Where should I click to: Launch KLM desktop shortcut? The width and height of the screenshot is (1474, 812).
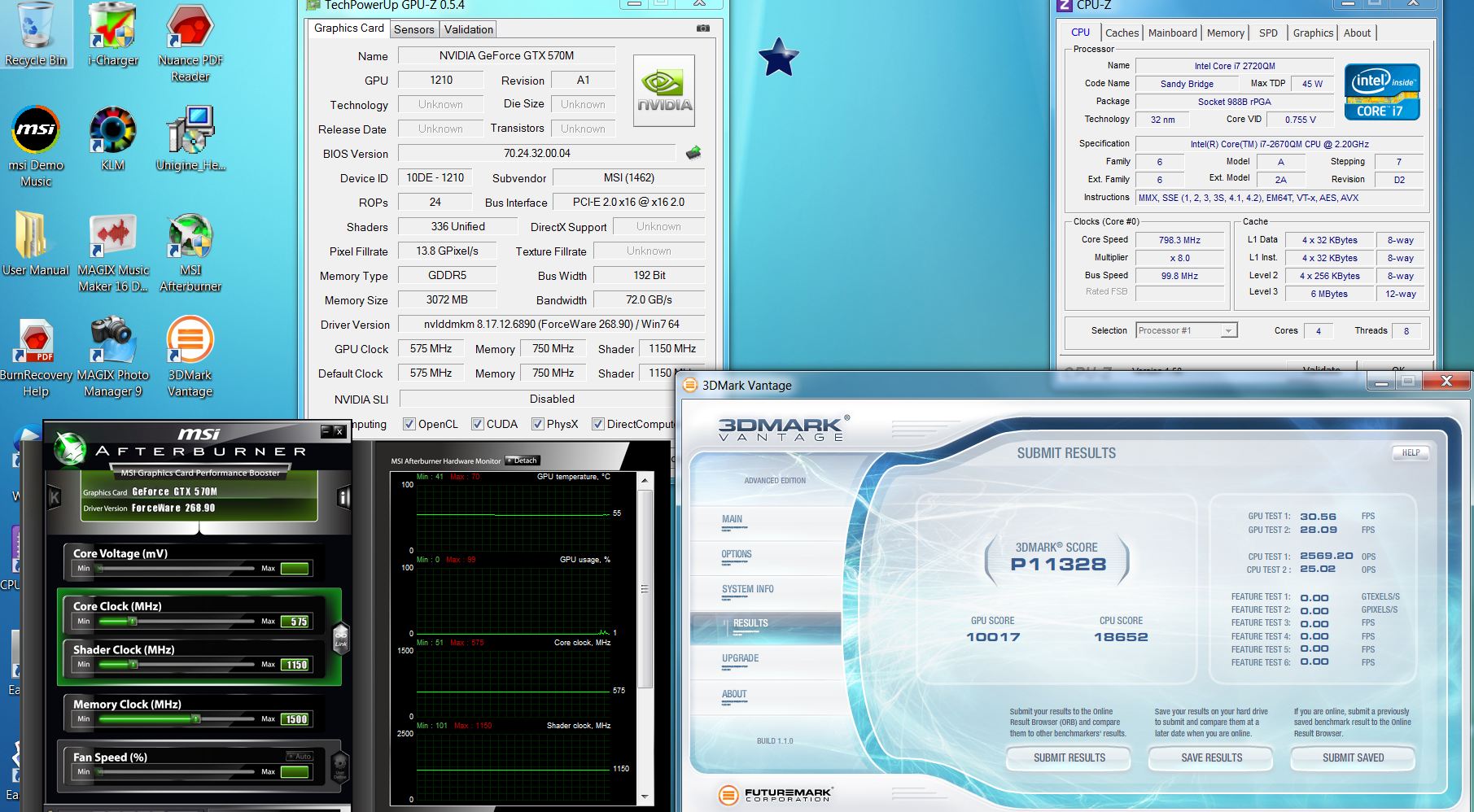112,138
